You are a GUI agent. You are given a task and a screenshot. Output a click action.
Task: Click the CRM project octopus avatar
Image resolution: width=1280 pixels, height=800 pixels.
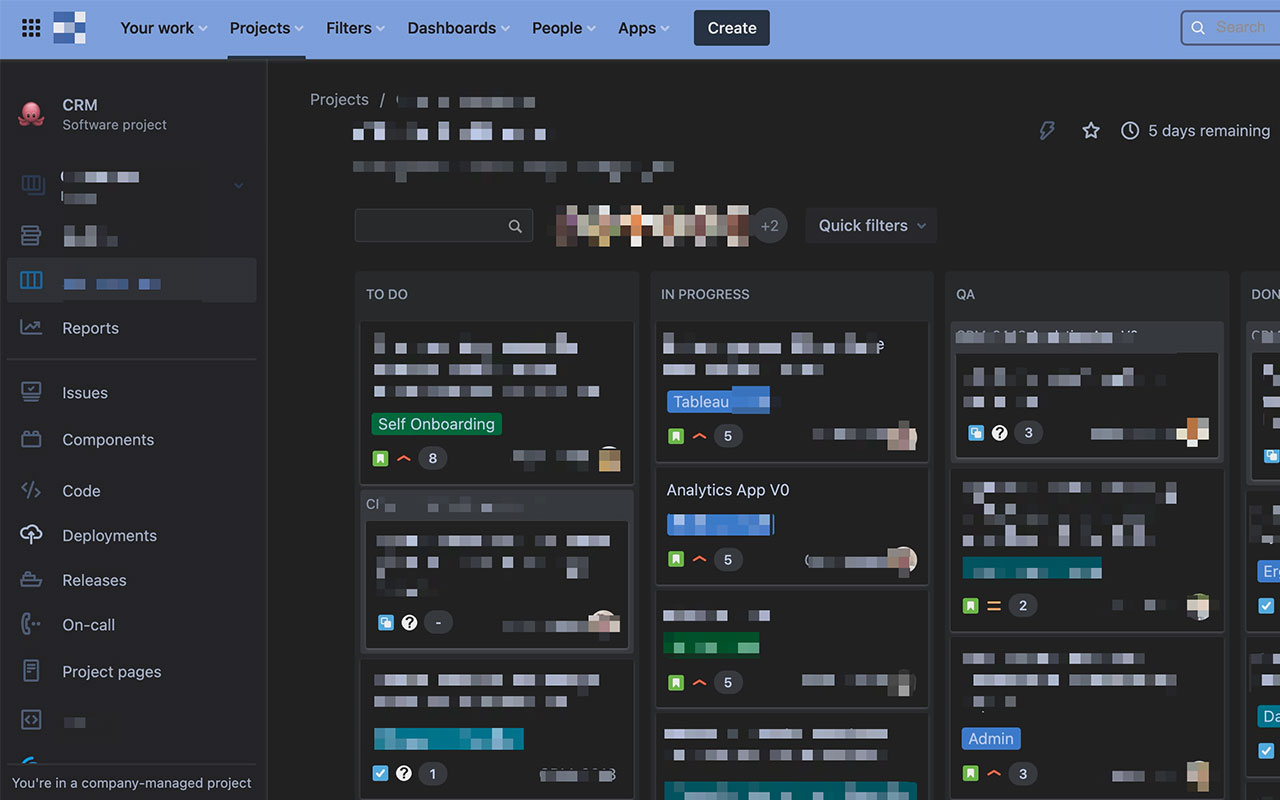pos(30,113)
